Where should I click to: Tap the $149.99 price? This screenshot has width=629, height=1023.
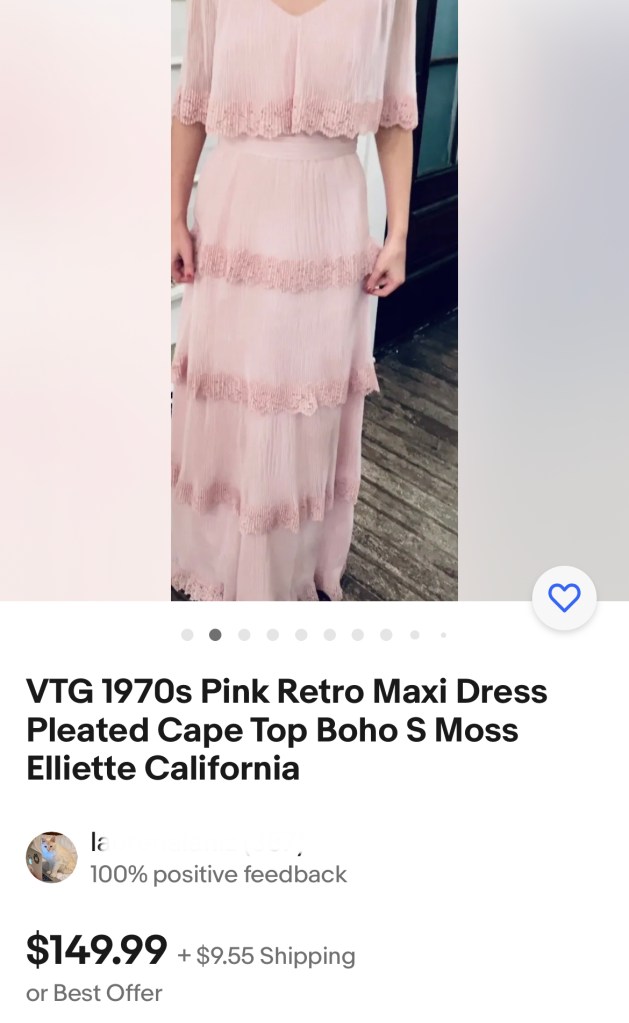[97, 950]
